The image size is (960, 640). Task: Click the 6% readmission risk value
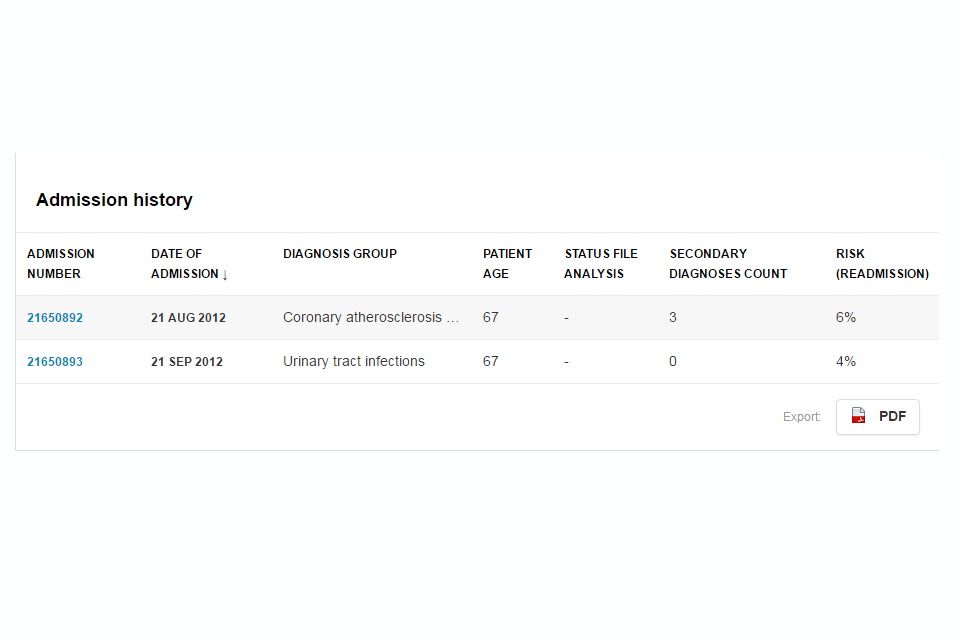tap(846, 318)
